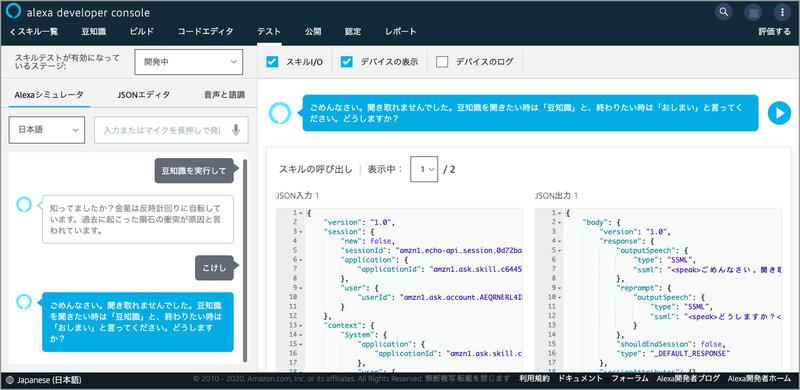This screenshot has width=800, height=390.
Task: Toggle the スキルI/O checkbox
Action: pos(272,62)
